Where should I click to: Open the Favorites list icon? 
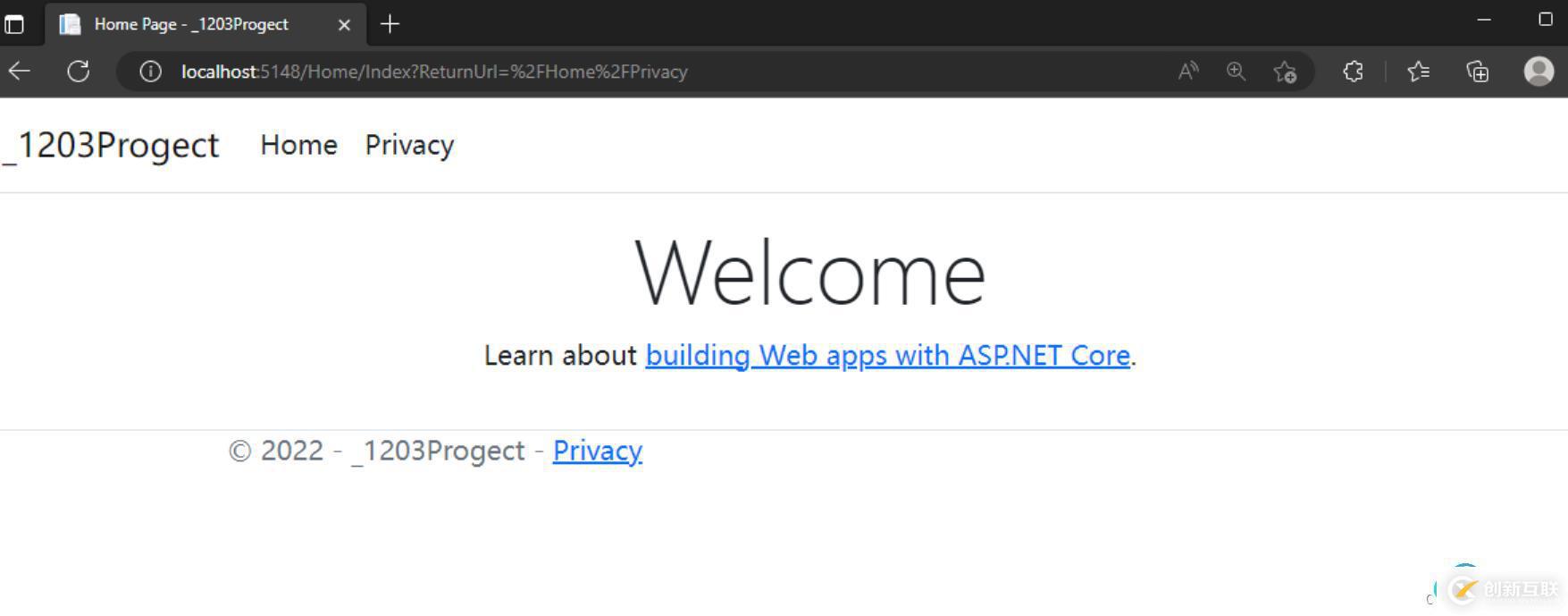tap(1418, 72)
